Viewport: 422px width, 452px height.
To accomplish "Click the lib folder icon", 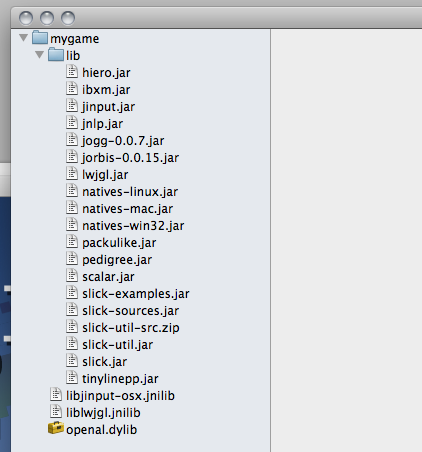I will coord(56,54).
